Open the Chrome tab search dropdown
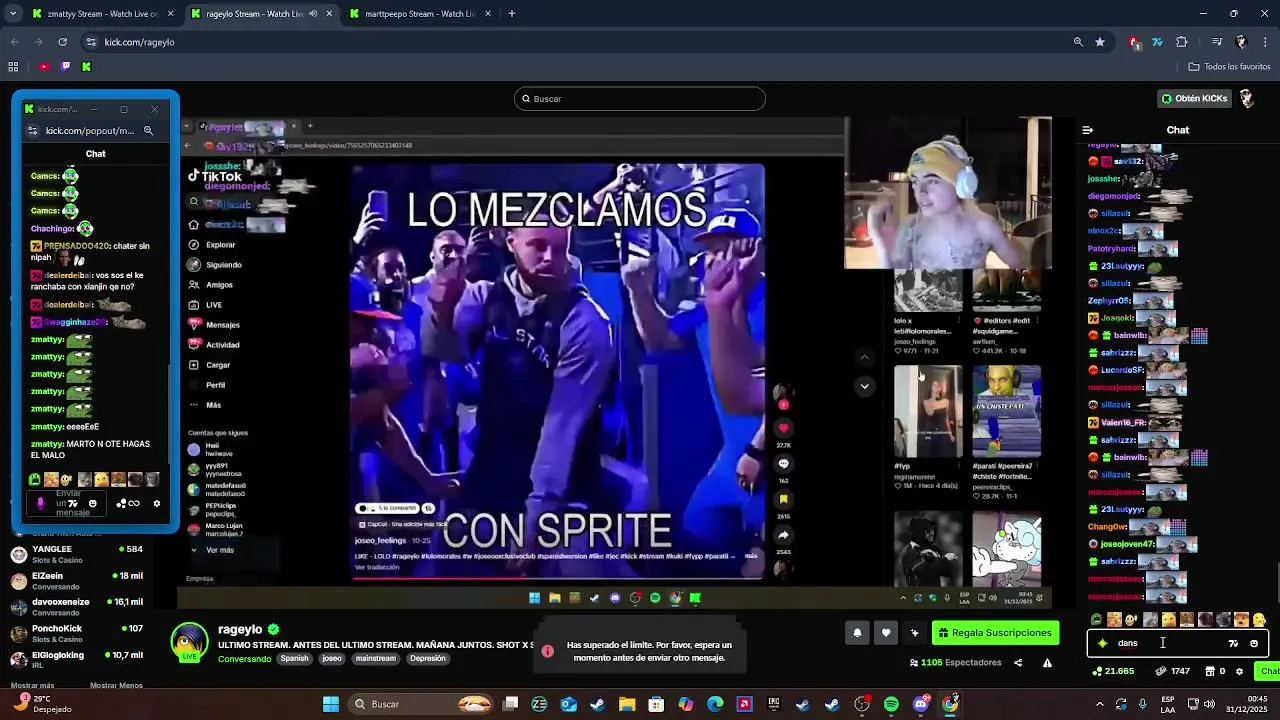 [13, 14]
